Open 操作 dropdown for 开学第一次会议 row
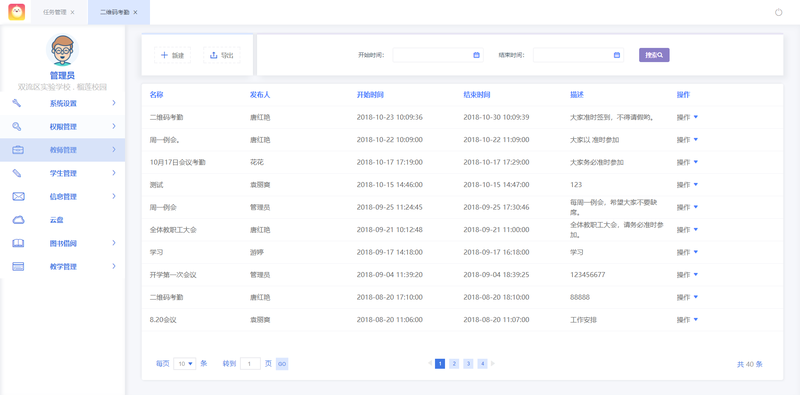 pyautogui.click(x=687, y=275)
